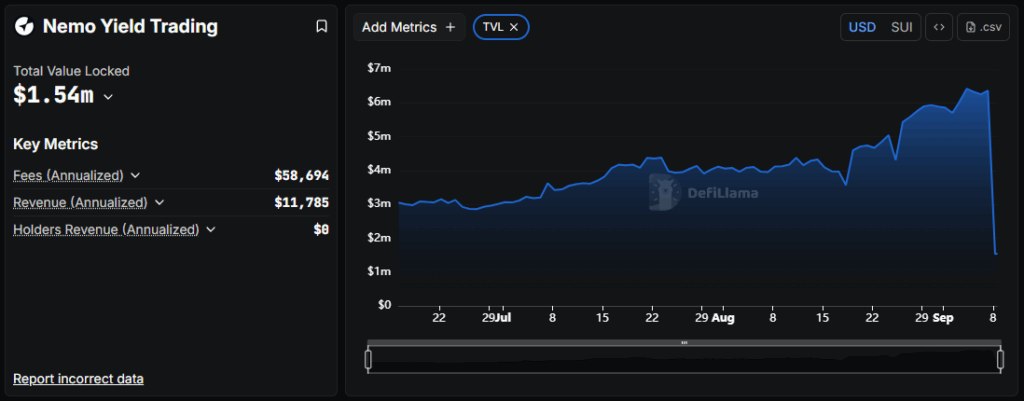The height and width of the screenshot is (401, 1024).
Task: Click the $0 holders revenue value
Action: (x=321, y=229)
